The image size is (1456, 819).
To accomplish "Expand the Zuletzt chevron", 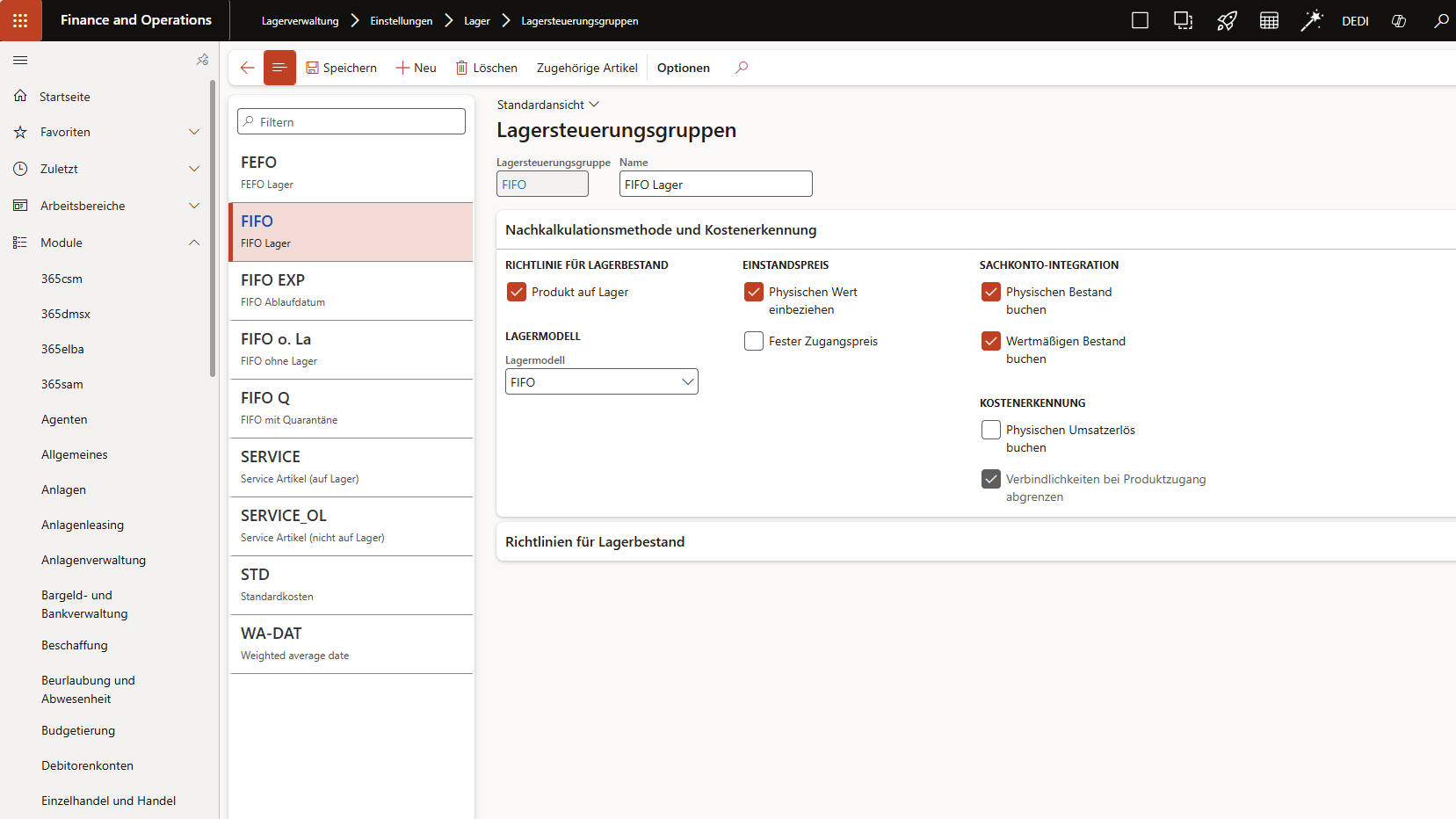I will [x=194, y=169].
